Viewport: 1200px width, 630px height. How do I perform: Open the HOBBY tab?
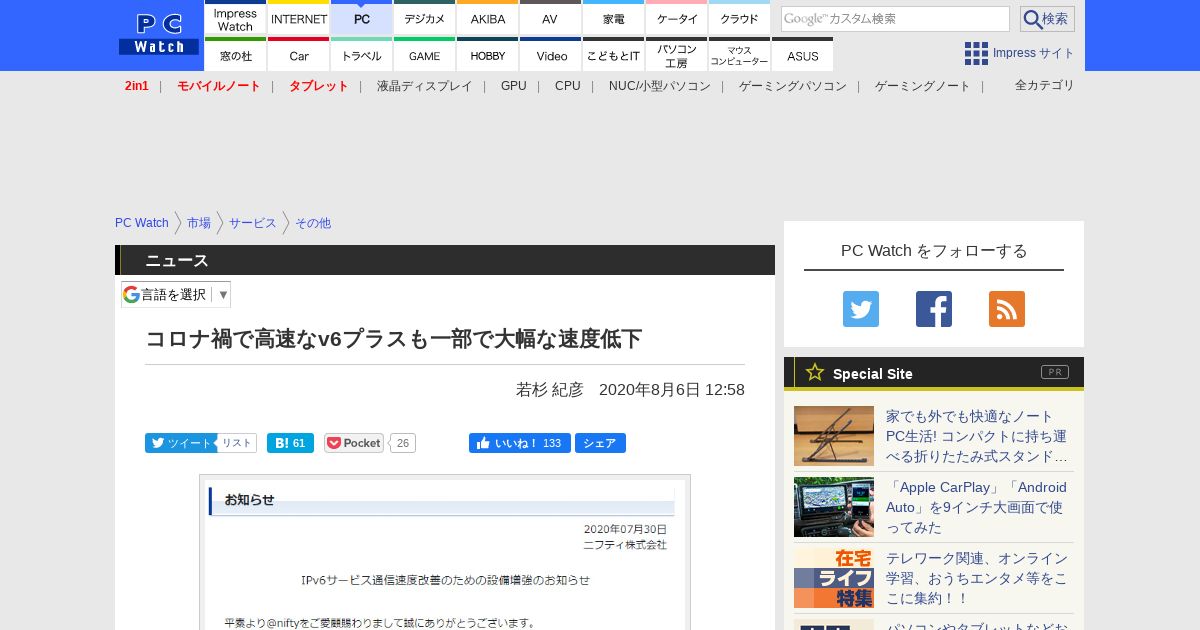(488, 55)
